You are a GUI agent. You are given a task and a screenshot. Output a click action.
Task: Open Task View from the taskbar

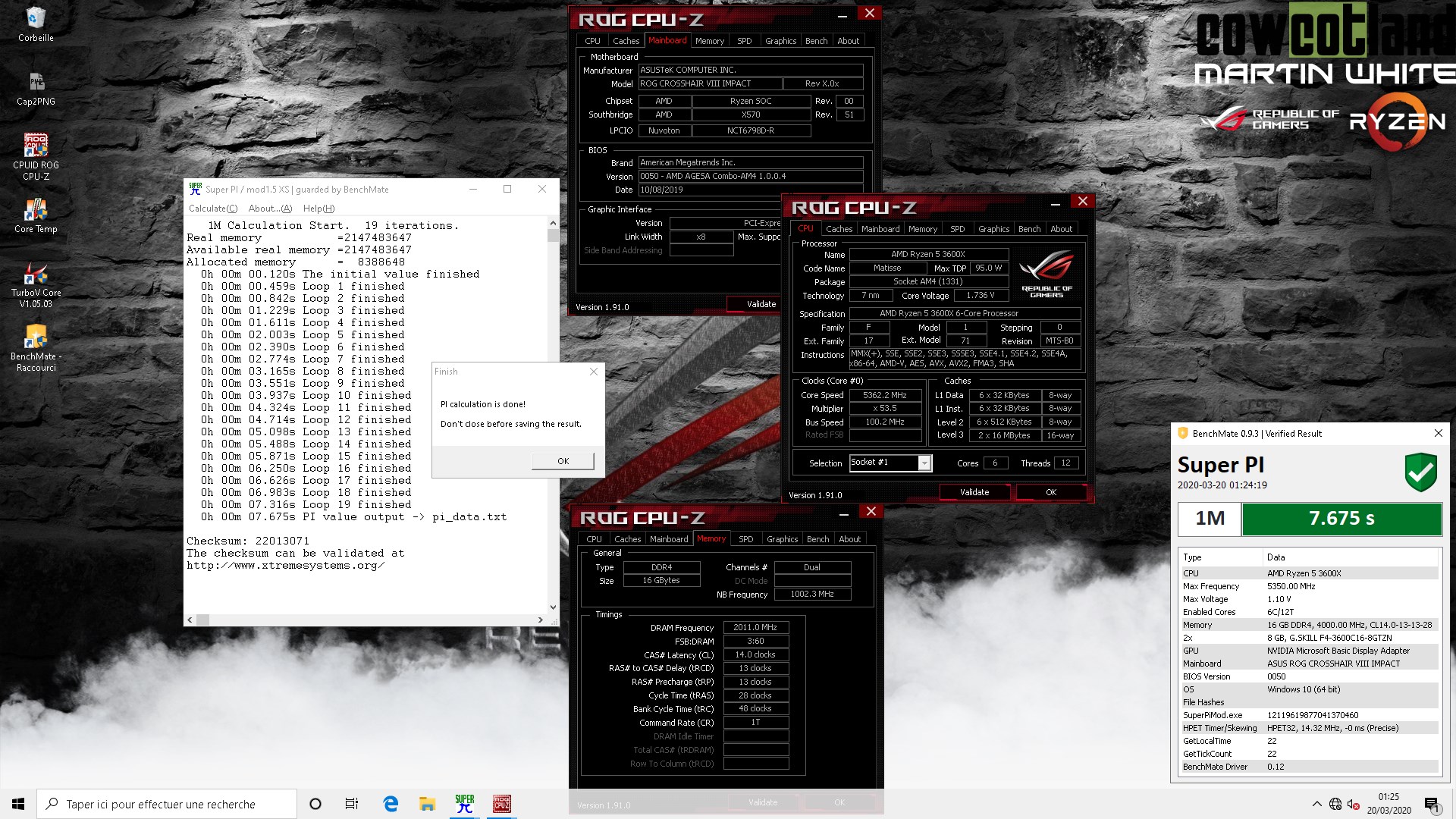[x=352, y=804]
